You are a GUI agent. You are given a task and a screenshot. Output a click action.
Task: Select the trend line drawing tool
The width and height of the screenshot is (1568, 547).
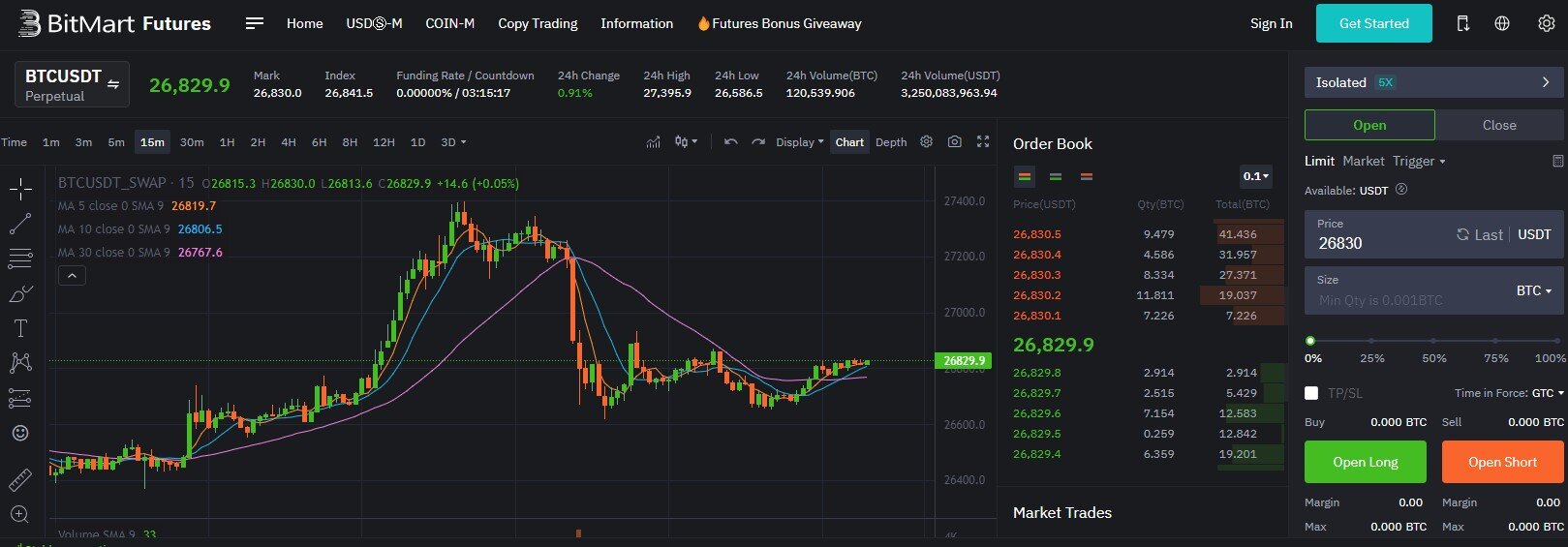(20, 224)
